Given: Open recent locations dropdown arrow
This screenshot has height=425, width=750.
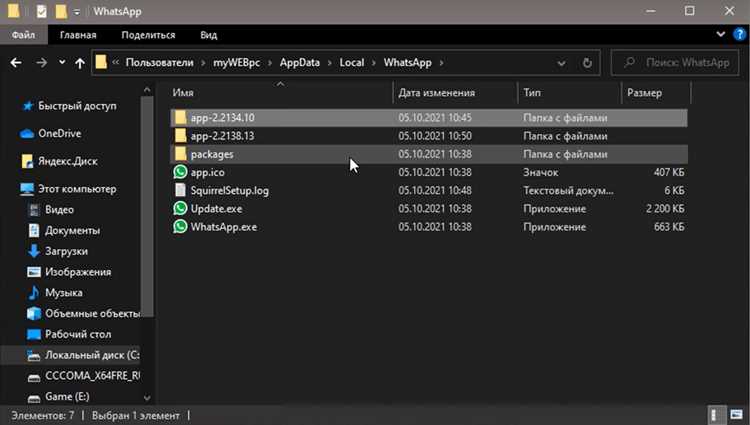Looking at the screenshot, I should [62, 62].
